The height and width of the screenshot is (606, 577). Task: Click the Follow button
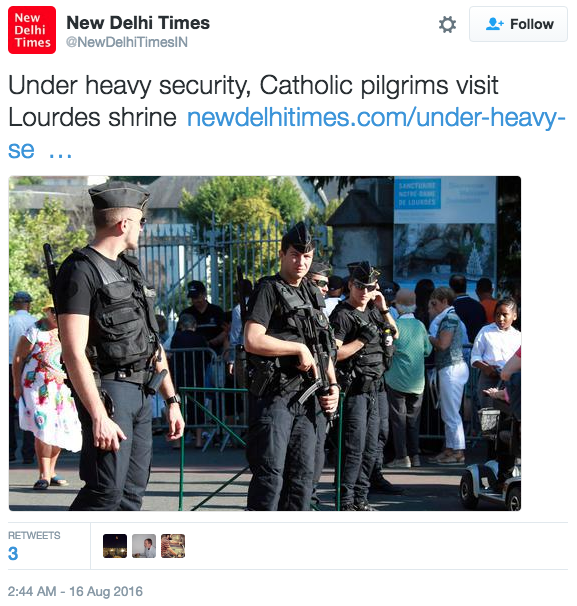point(518,24)
